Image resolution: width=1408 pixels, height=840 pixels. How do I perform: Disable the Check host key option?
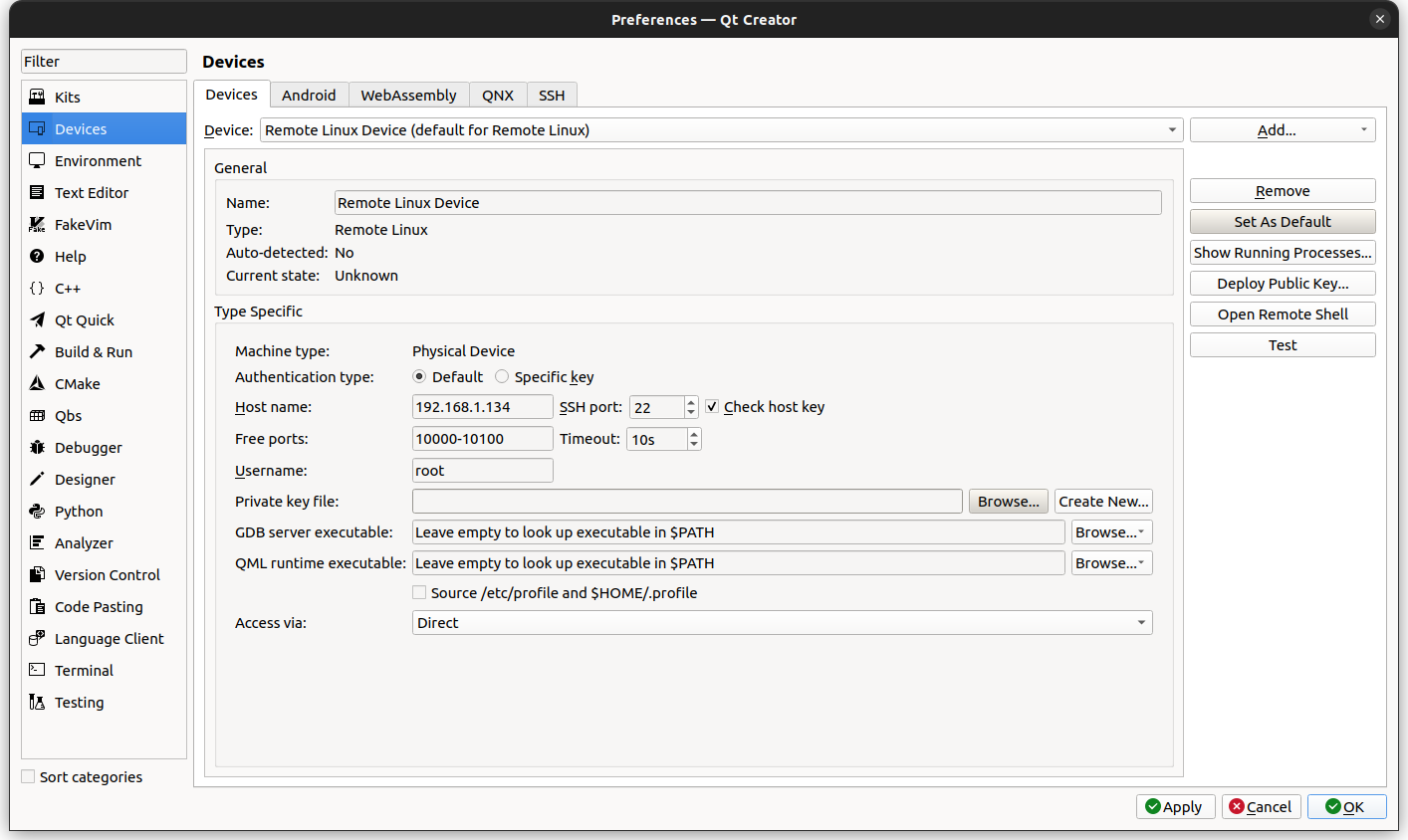click(x=712, y=406)
